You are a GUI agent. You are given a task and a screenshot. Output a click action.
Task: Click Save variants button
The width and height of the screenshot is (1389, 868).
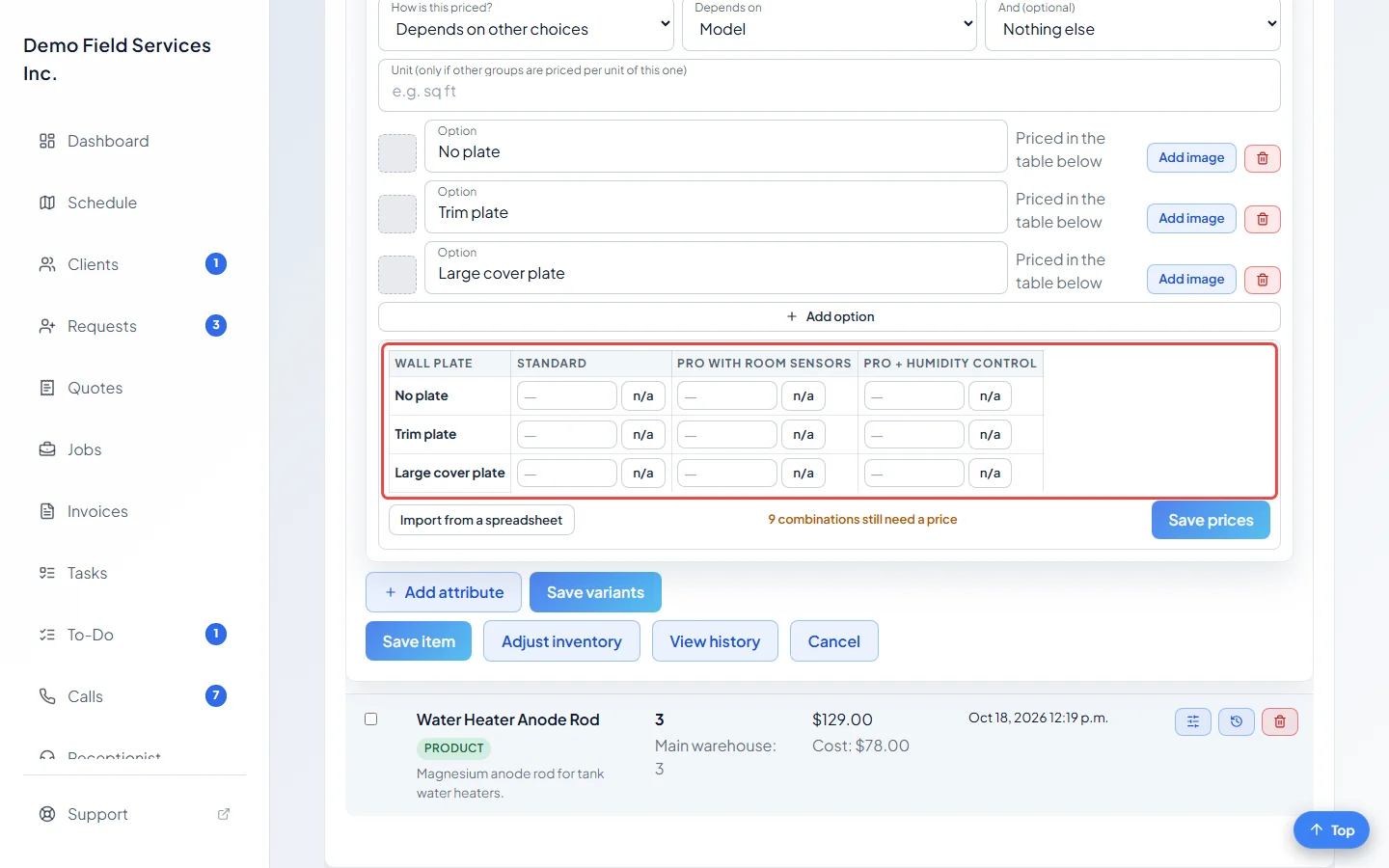595,592
